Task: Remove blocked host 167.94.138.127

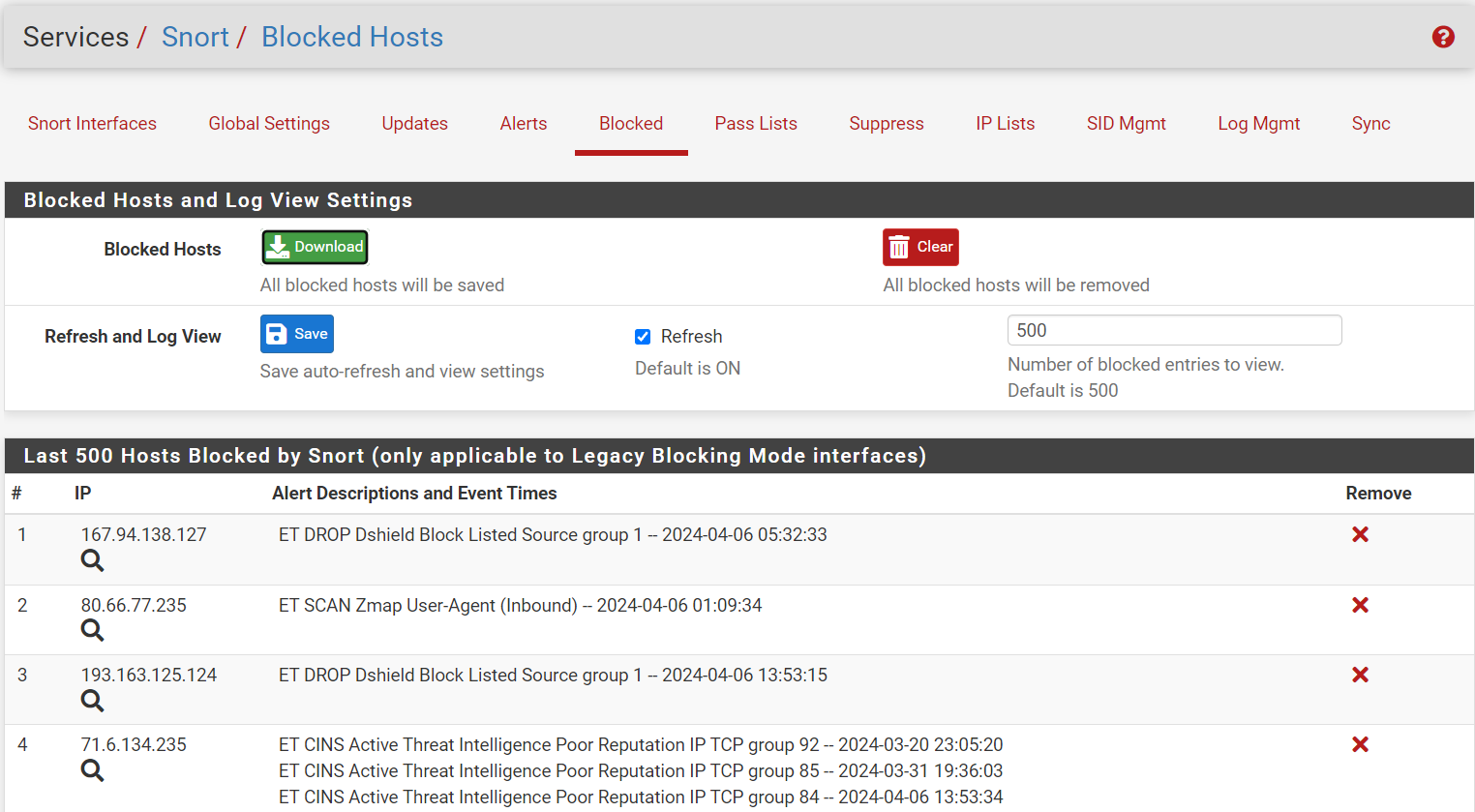Action: tap(1360, 534)
